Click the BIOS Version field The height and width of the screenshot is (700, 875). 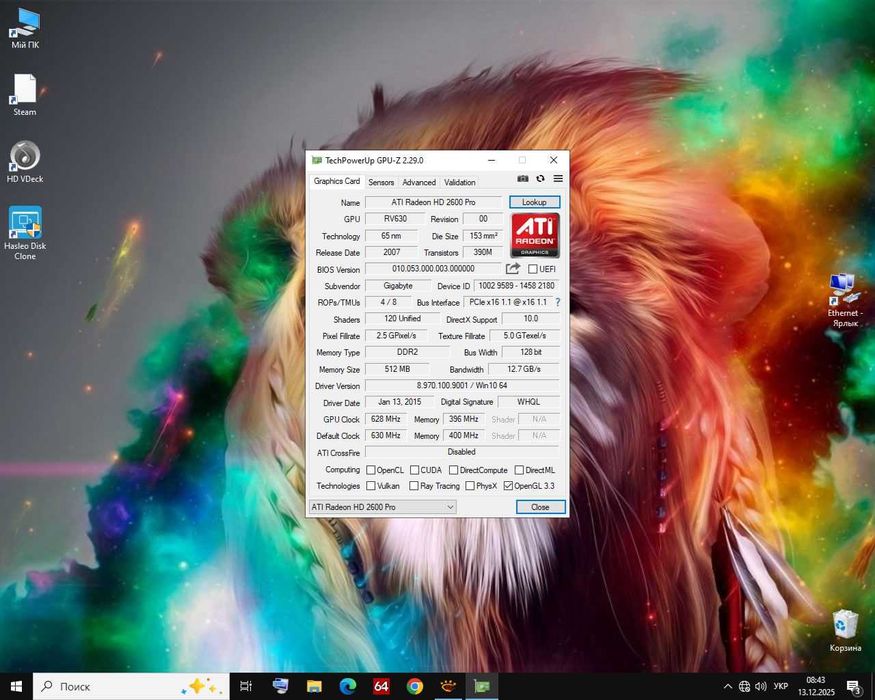click(x=433, y=269)
